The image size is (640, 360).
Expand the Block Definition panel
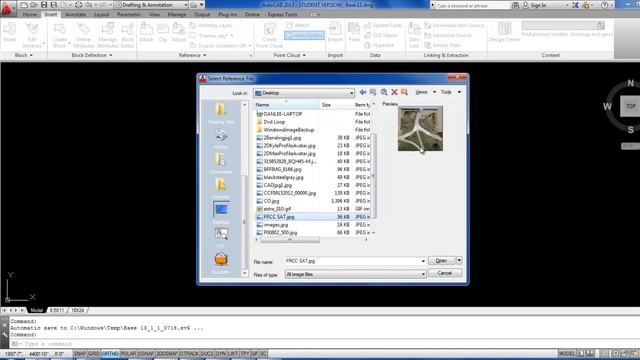click(91, 55)
